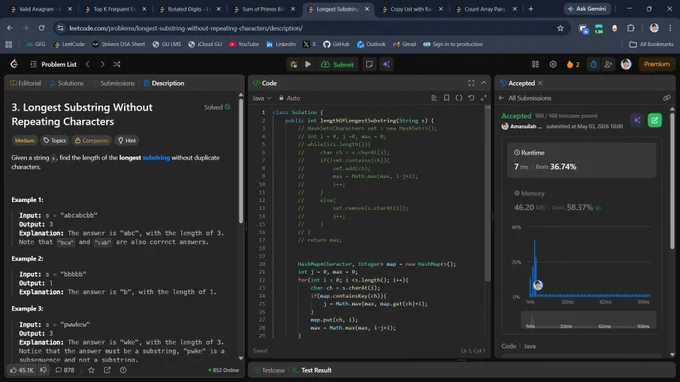Viewport: 680px width, 382px height.
Task: Click the green Submit button
Action: pos(337,64)
